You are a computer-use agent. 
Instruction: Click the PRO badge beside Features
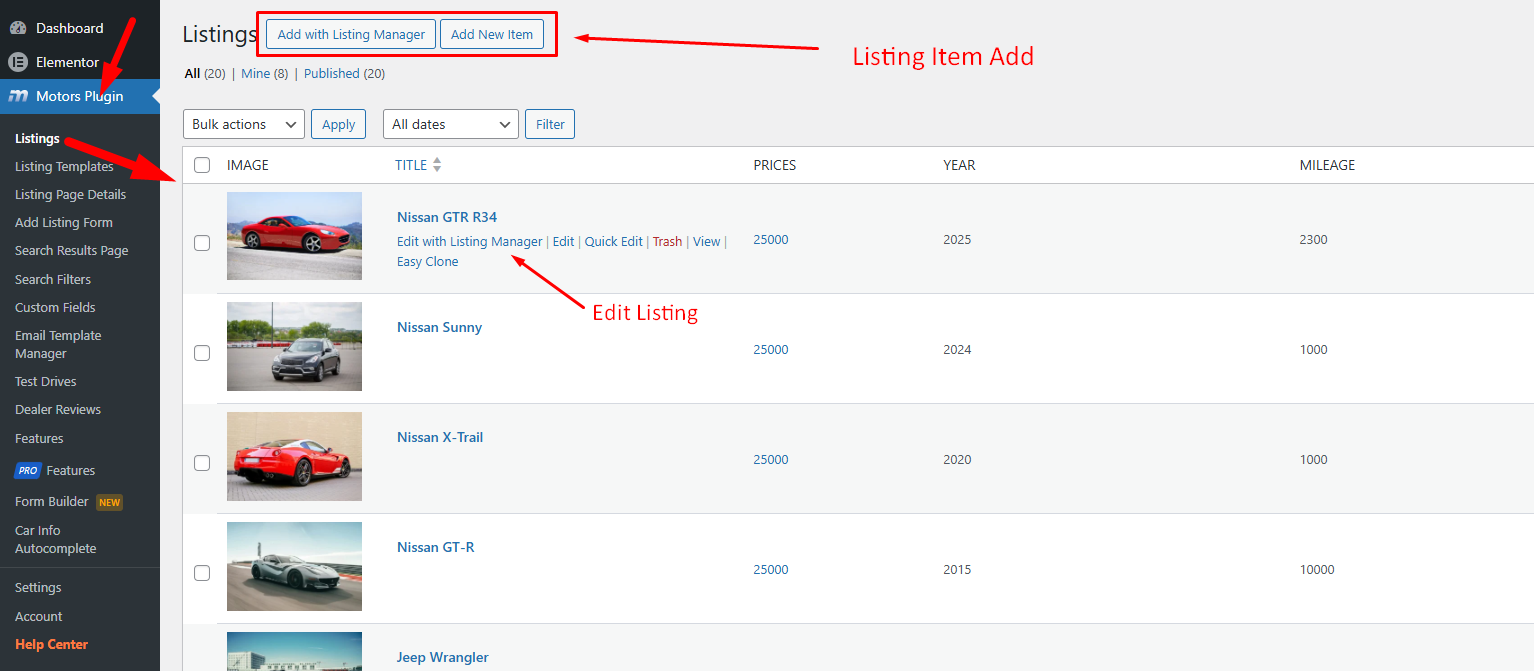[x=27, y=471]
